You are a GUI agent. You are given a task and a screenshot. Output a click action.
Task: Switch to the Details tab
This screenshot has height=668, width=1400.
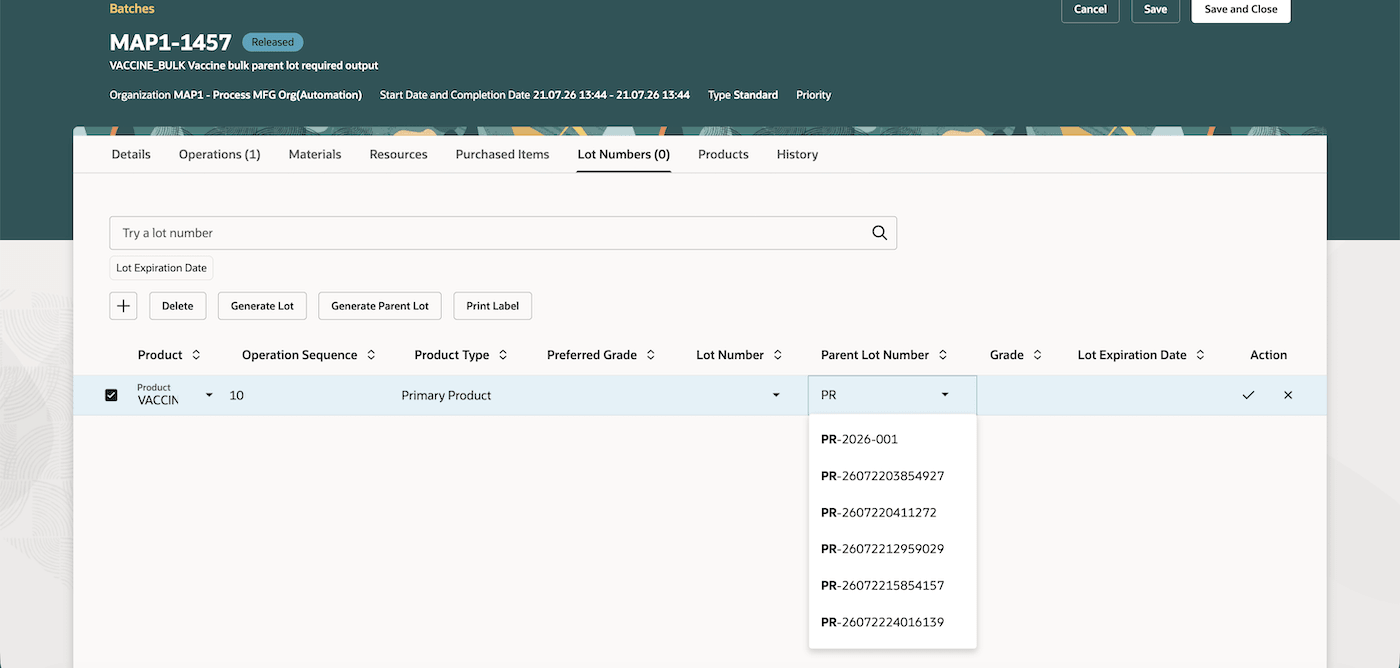(131, 154)
